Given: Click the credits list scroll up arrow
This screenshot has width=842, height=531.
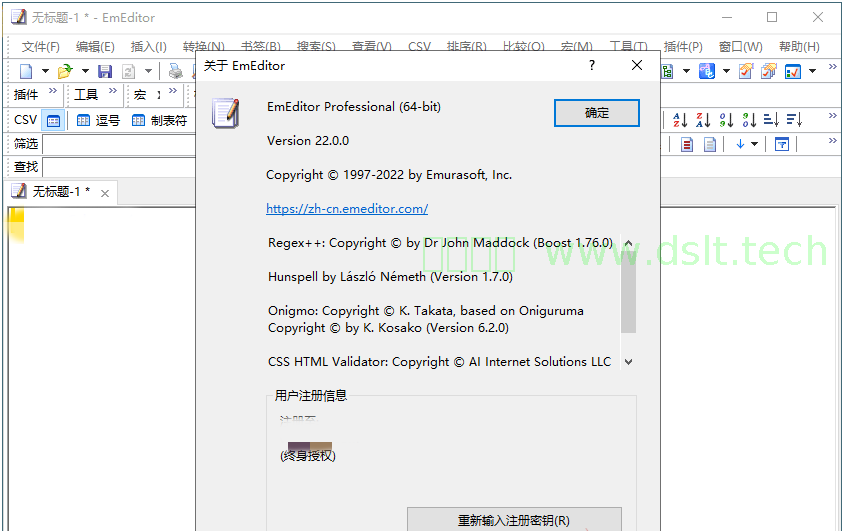Looking at the screenshot, I should [x=628, y=243].
